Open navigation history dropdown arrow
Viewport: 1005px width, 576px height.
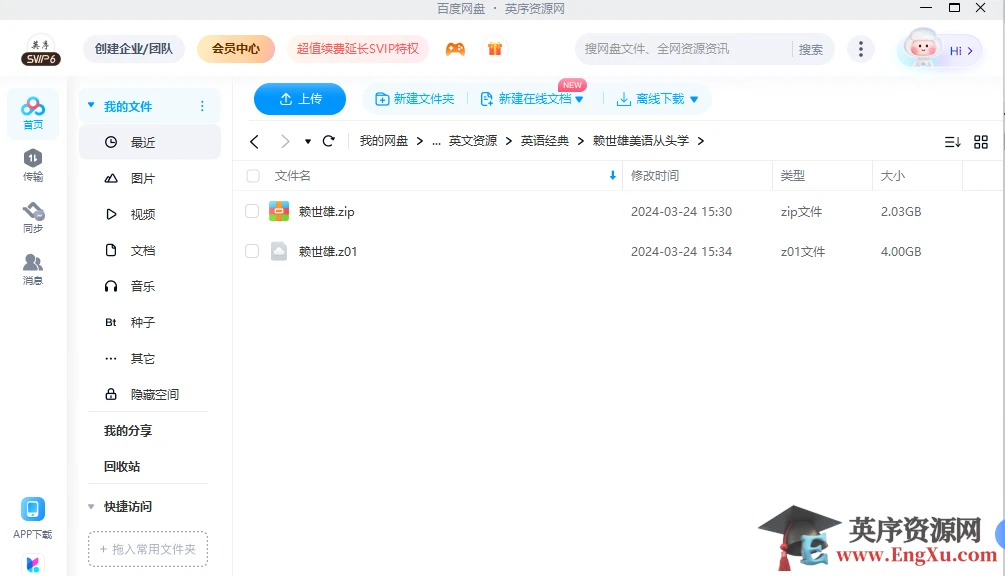point(308,142)
